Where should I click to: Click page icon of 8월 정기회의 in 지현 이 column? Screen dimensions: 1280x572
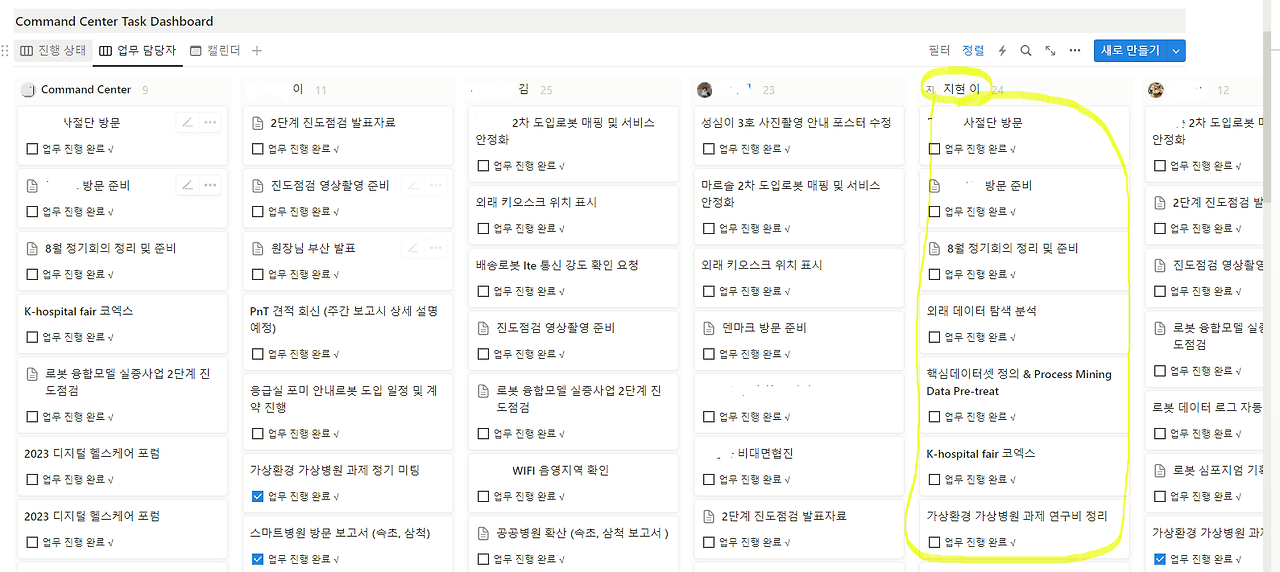(935, 248)
